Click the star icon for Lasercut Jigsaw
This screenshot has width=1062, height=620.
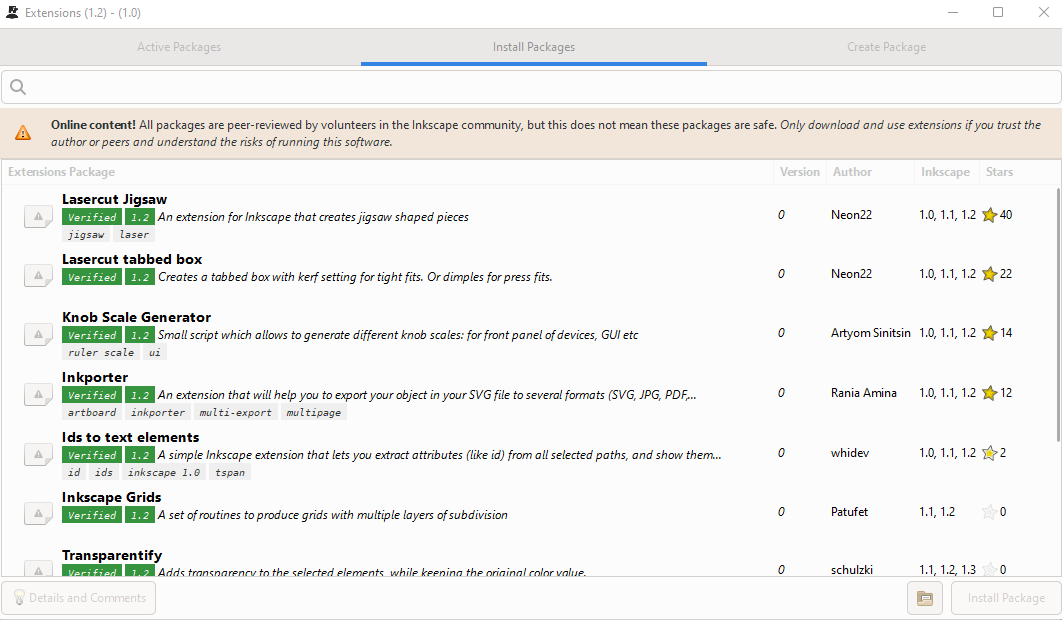pyautogui.click(x=990, y=215)
